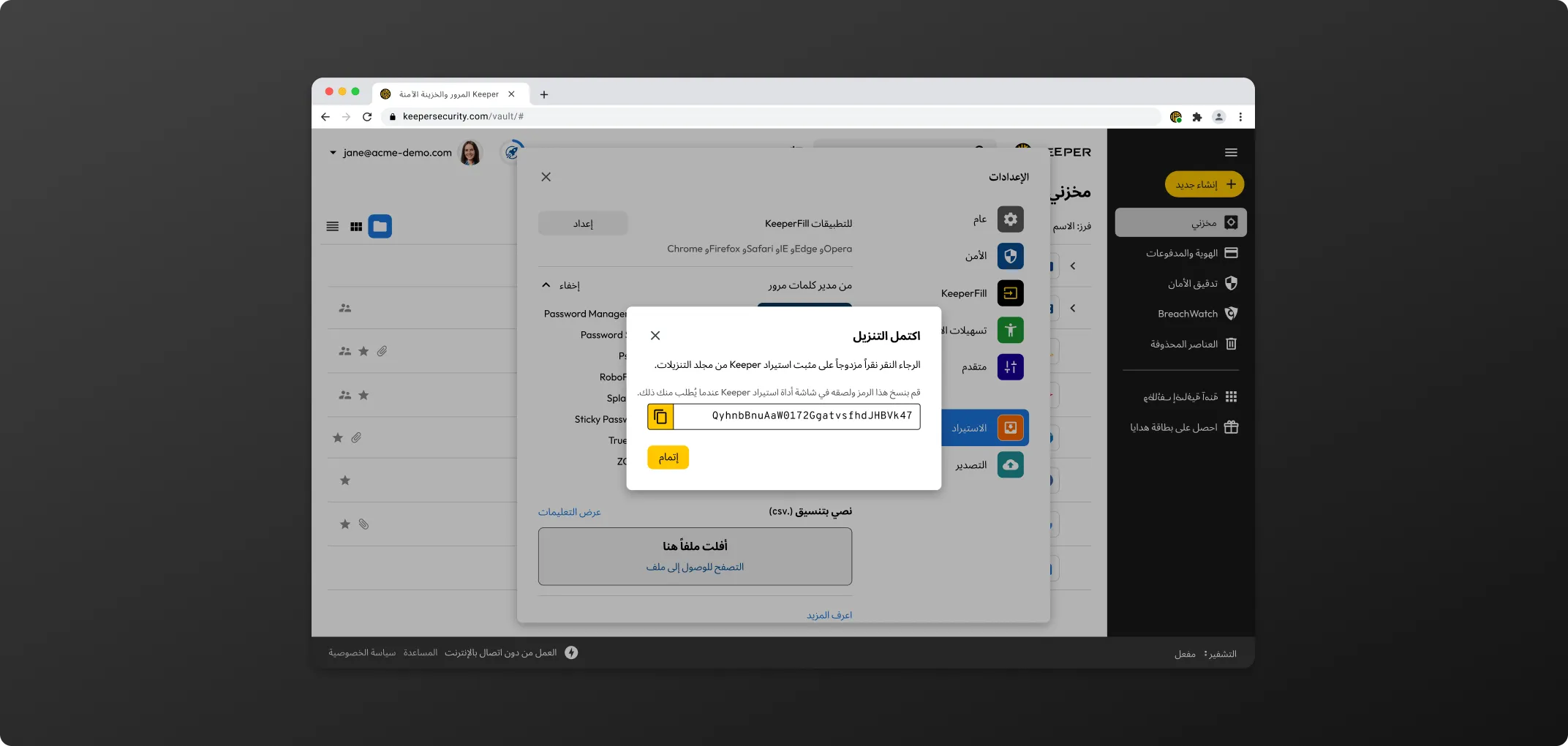Click the yellow إنشاء جديد create new button

pos(1205,184)
